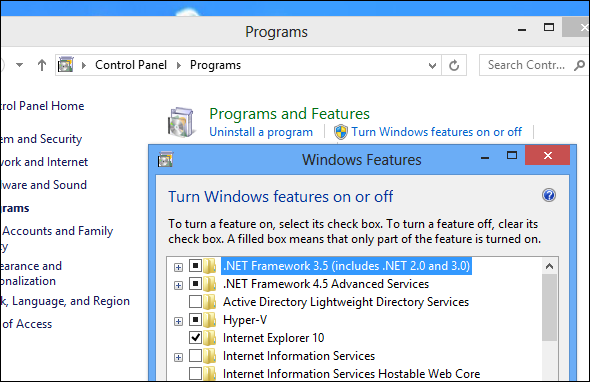Screen dimensions: 590x382
Task: Enable Active Directory Lightweight Directory Services checkbox
Action: coord(195,301)
